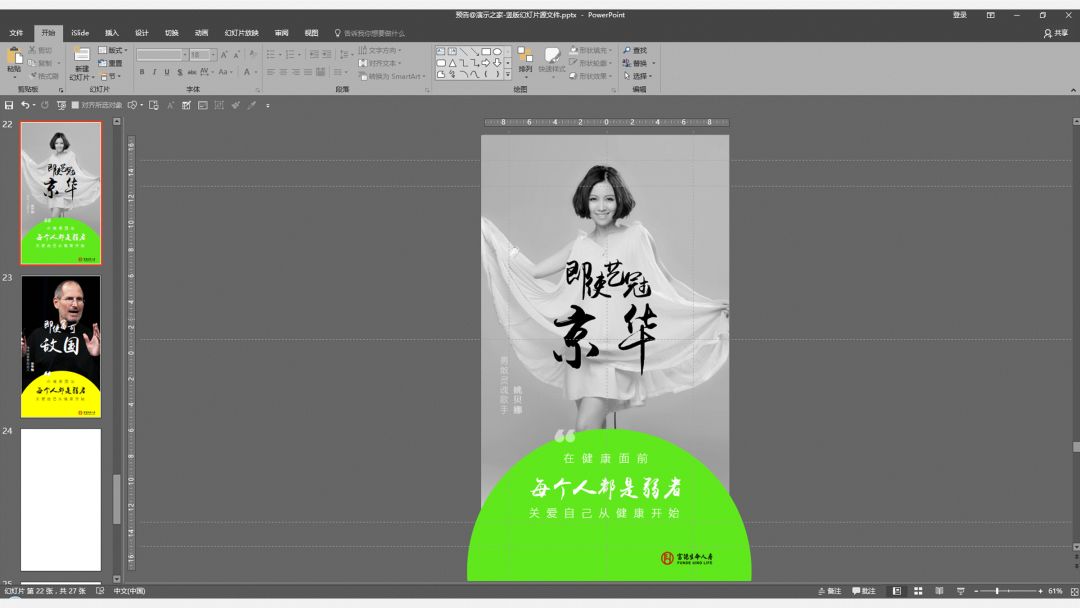
Task: Select blank slide 24 thumbnail
Action: pos(61,500)
